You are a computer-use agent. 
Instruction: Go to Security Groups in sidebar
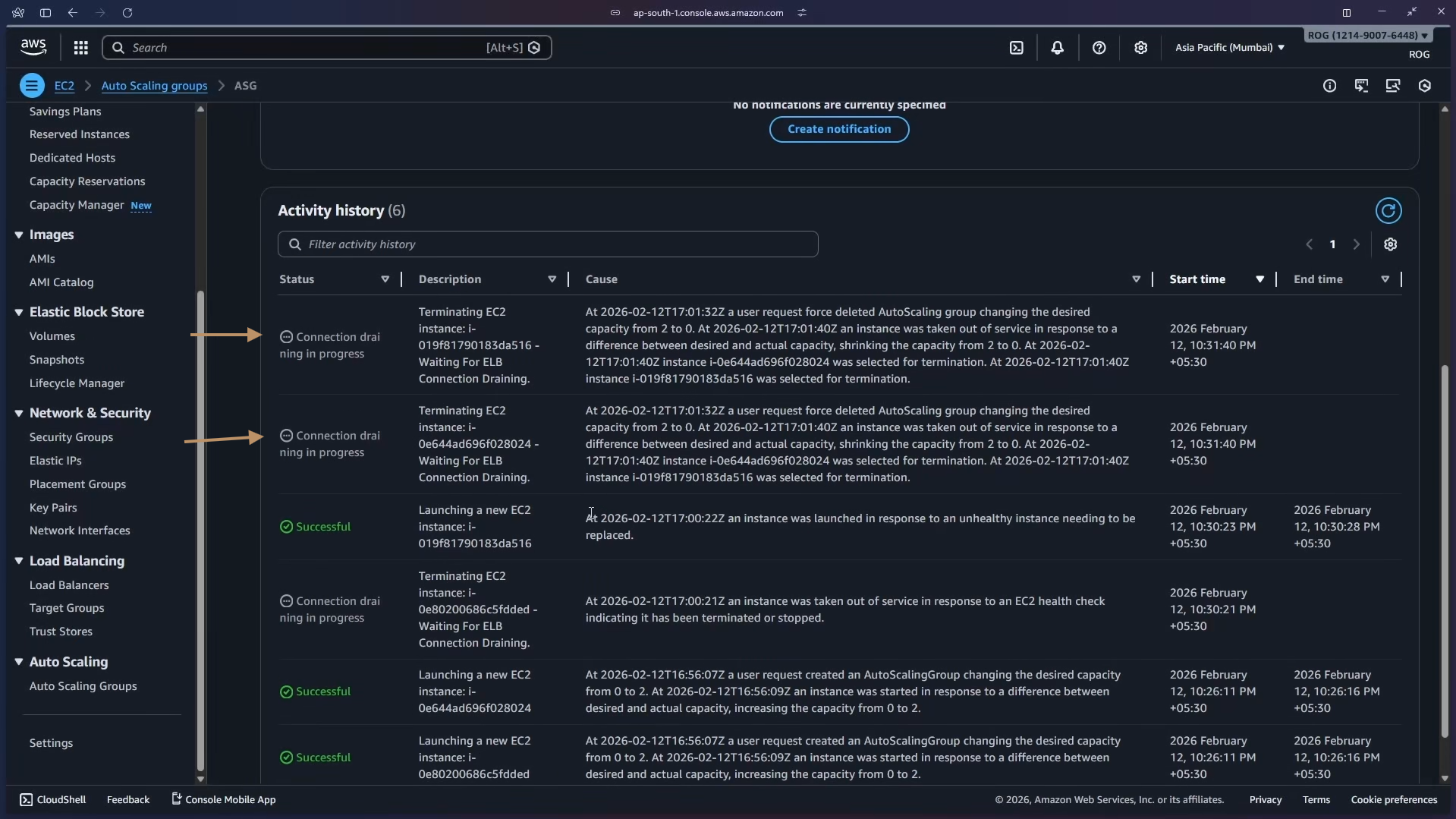pos(71,437)
